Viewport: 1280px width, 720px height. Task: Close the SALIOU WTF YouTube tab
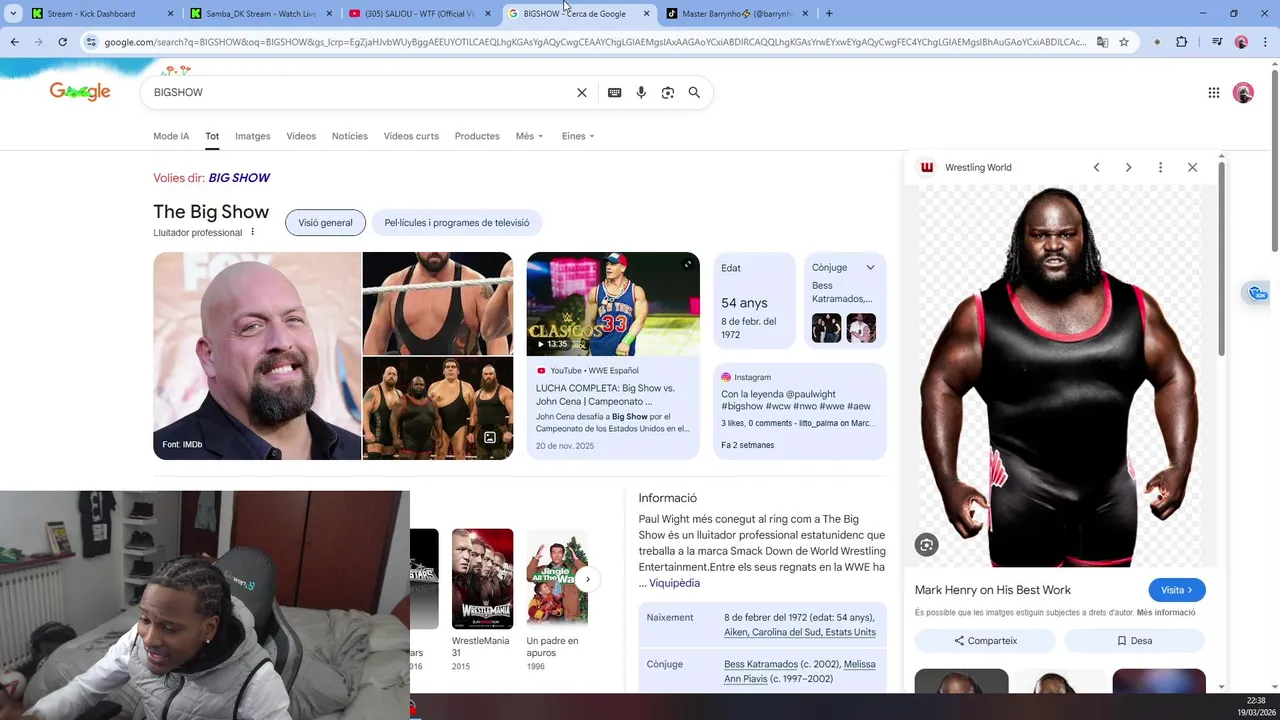click(488, 14)
